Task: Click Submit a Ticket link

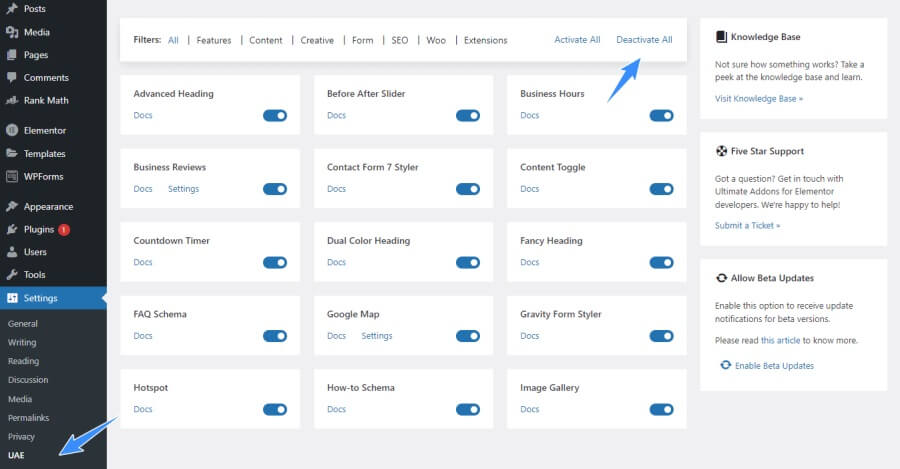Action: [x=747, y=226]
